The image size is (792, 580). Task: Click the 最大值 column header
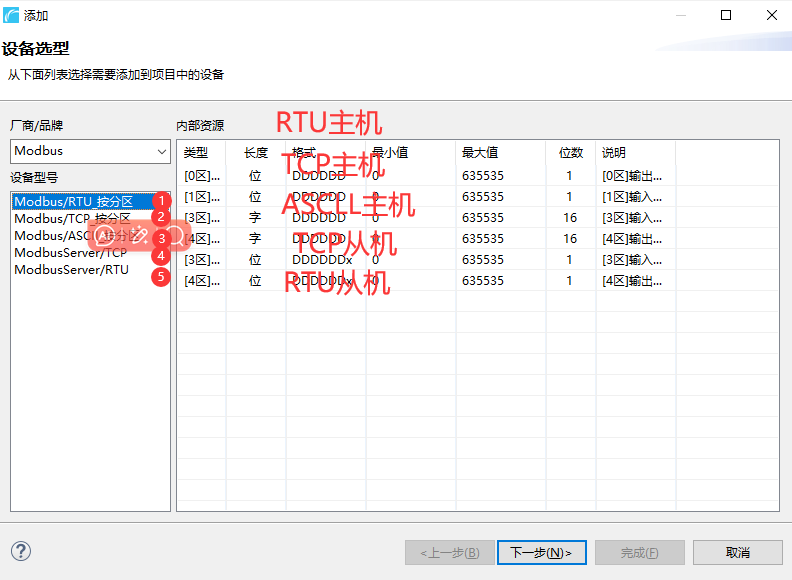click(x=501, y=153)
